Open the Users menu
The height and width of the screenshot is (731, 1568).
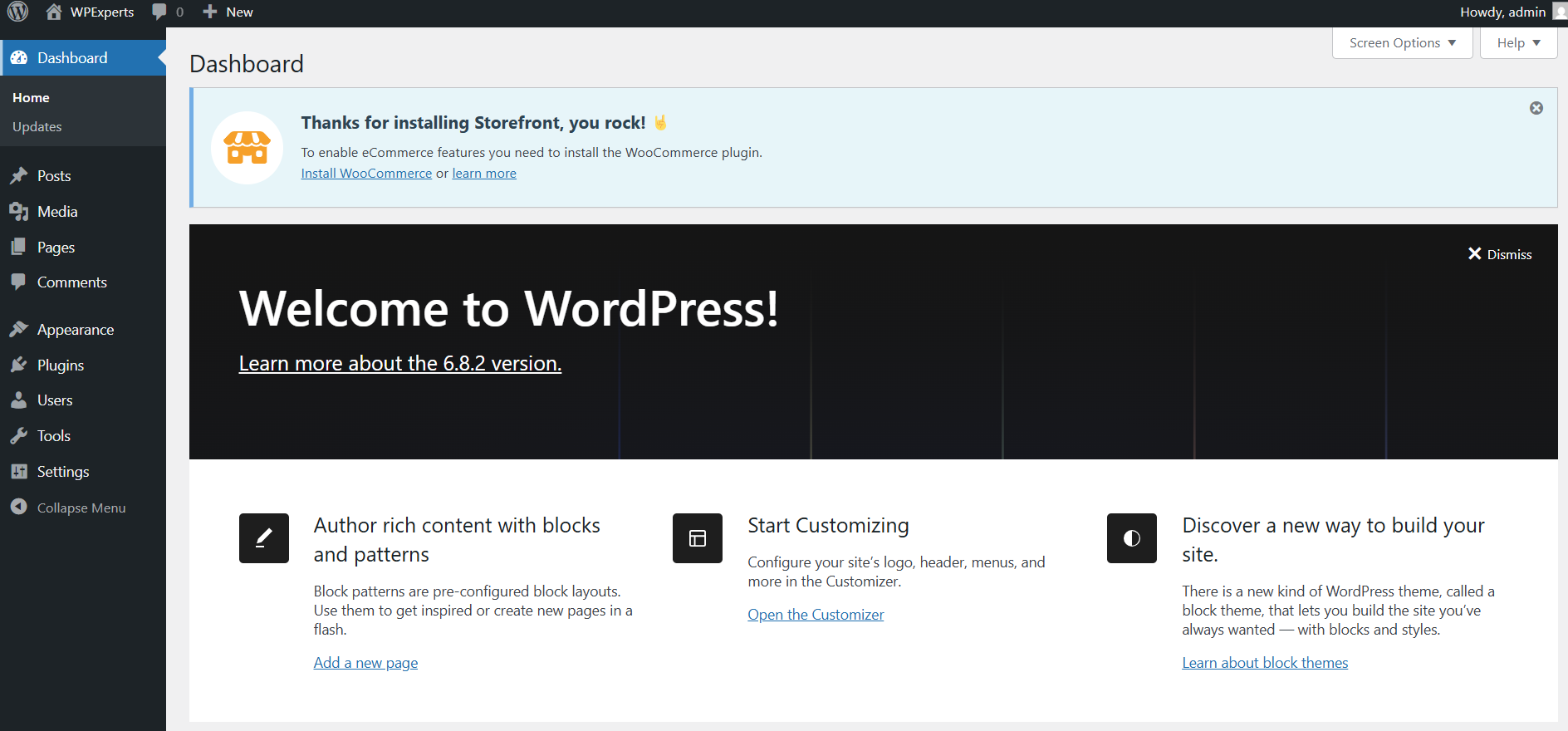(83, 400)
